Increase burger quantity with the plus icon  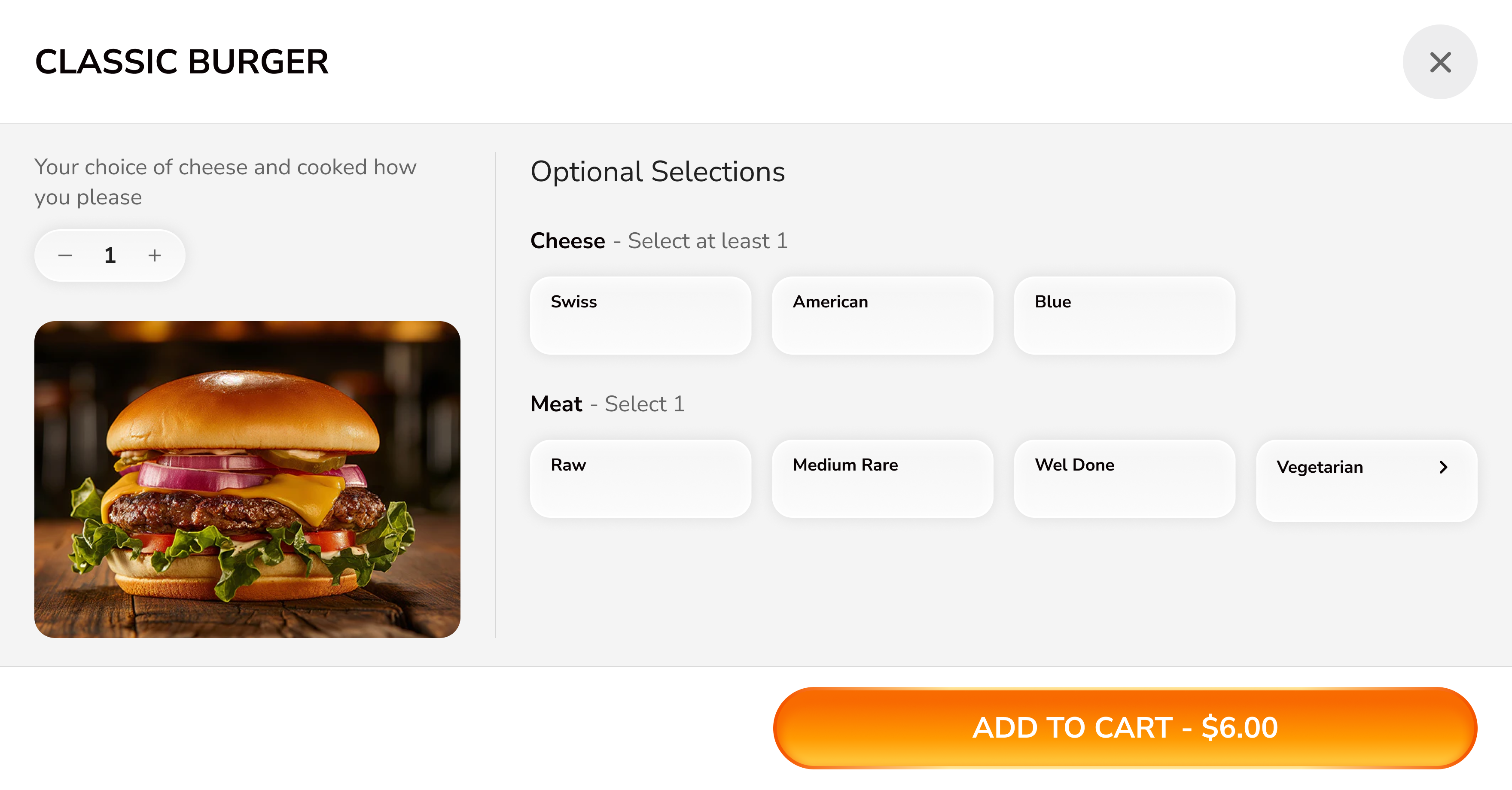pyautogui.click(x=154, y=255)
